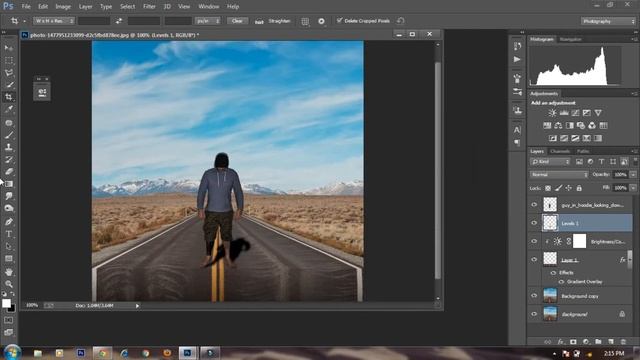
Task: Click the foreground color swatch
Action: [6, 303]
